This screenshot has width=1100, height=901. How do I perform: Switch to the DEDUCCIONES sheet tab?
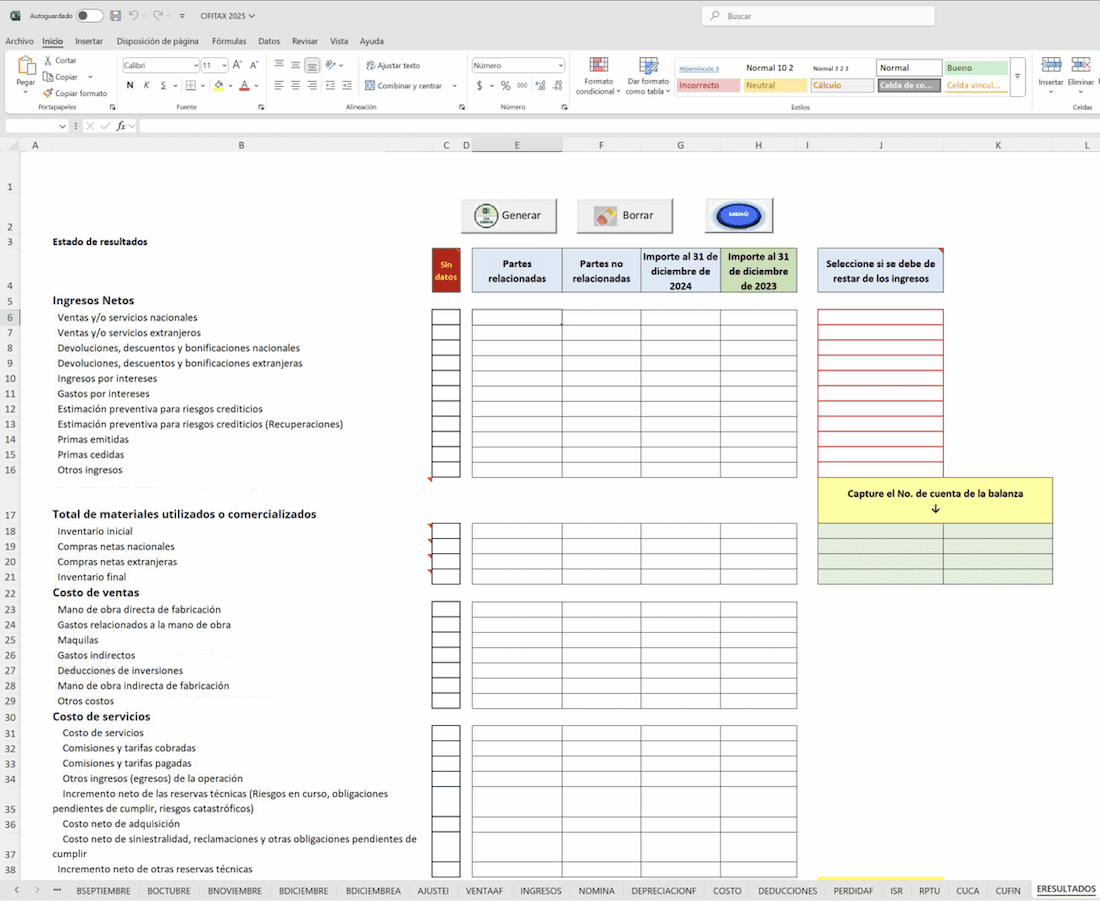point(787,890)
